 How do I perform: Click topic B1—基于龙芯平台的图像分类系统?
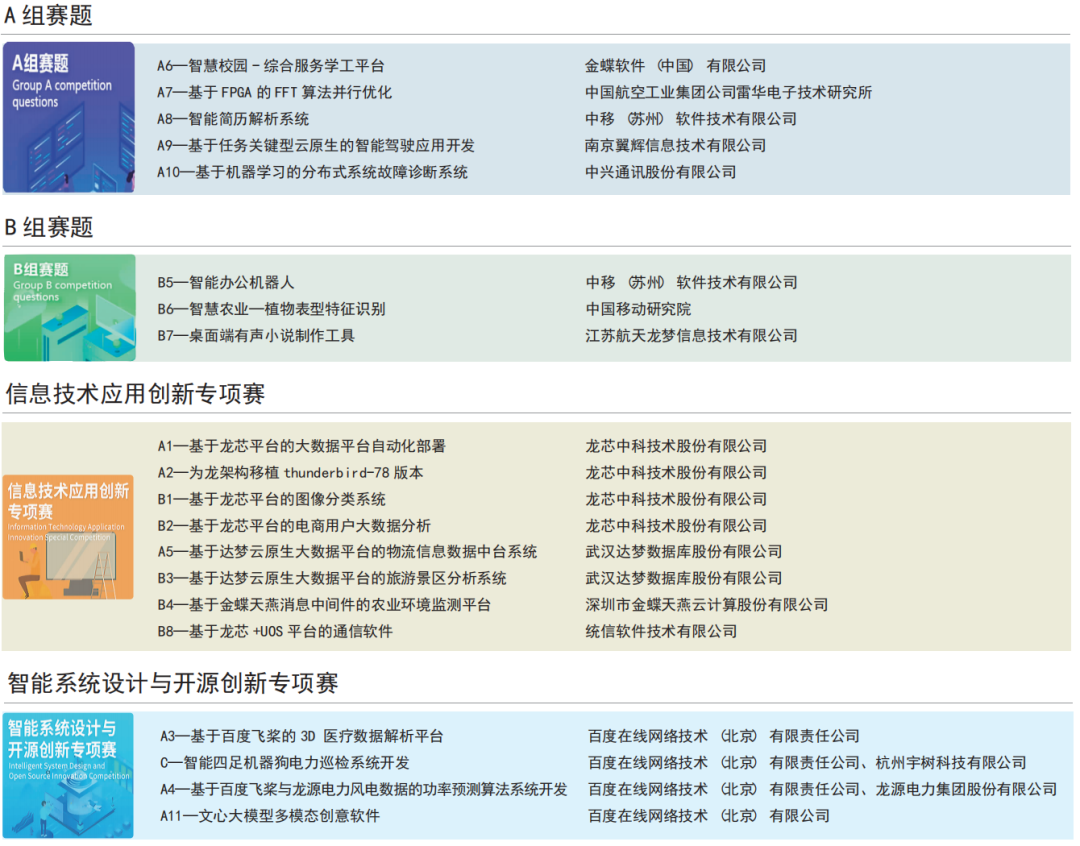tap(271, 499)
